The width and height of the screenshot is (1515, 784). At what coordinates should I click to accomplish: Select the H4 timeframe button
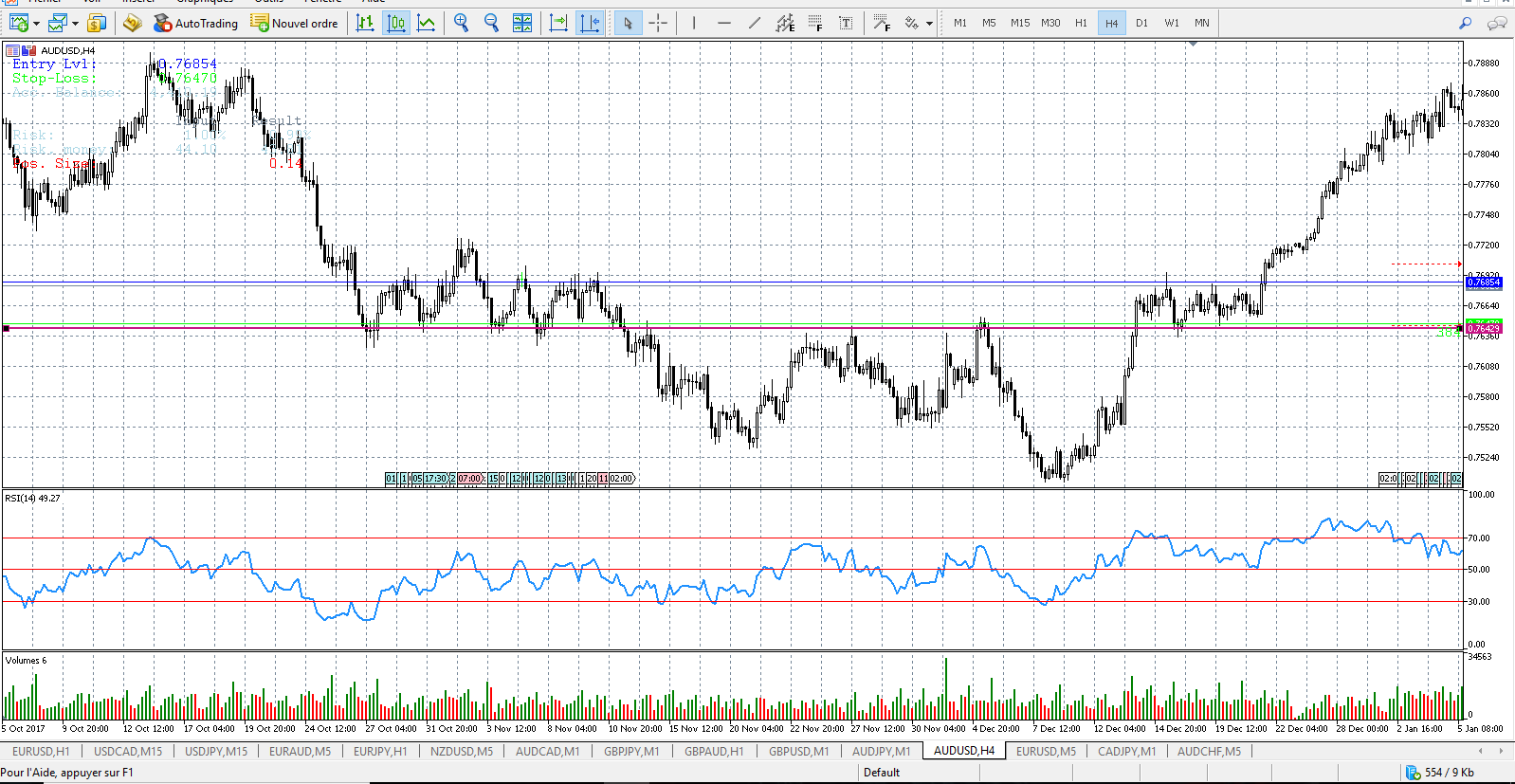click(x=1111, y=23)
